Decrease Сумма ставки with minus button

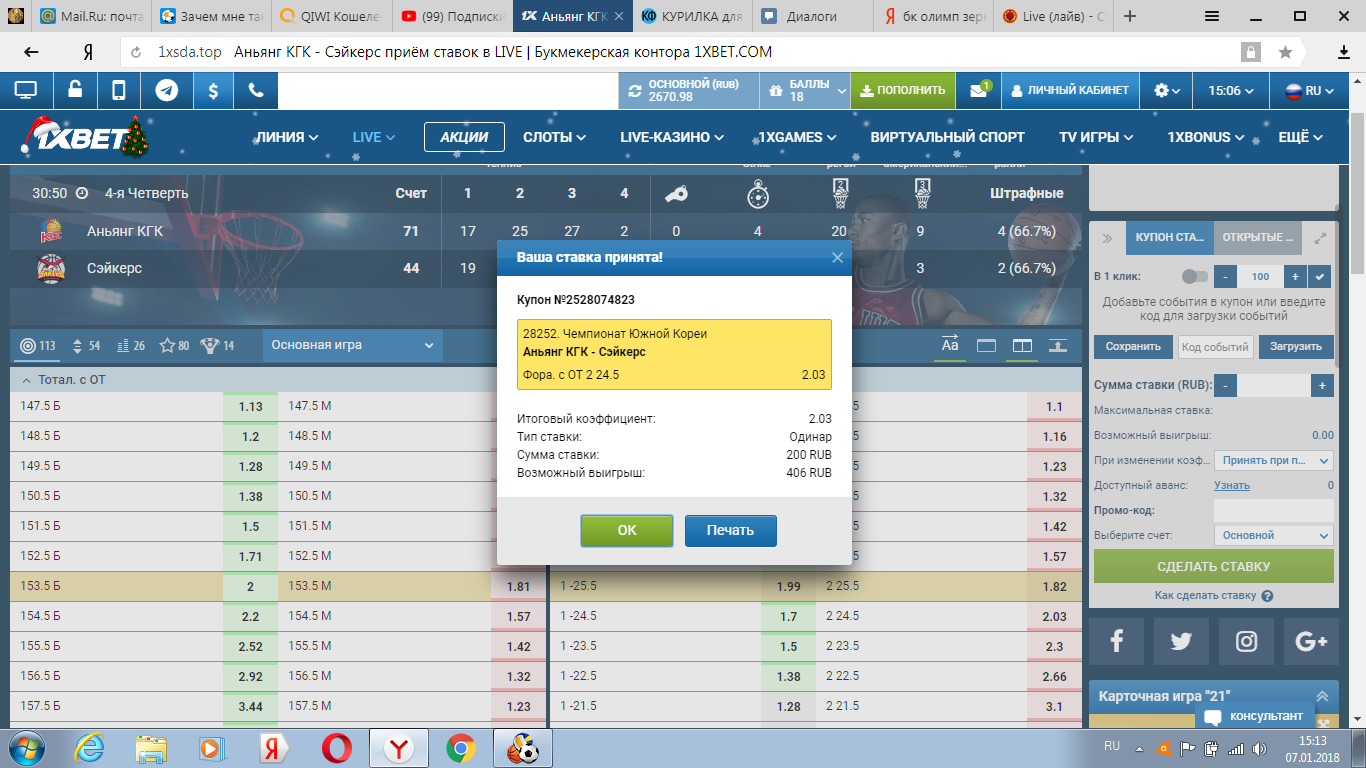(1225, 385)
